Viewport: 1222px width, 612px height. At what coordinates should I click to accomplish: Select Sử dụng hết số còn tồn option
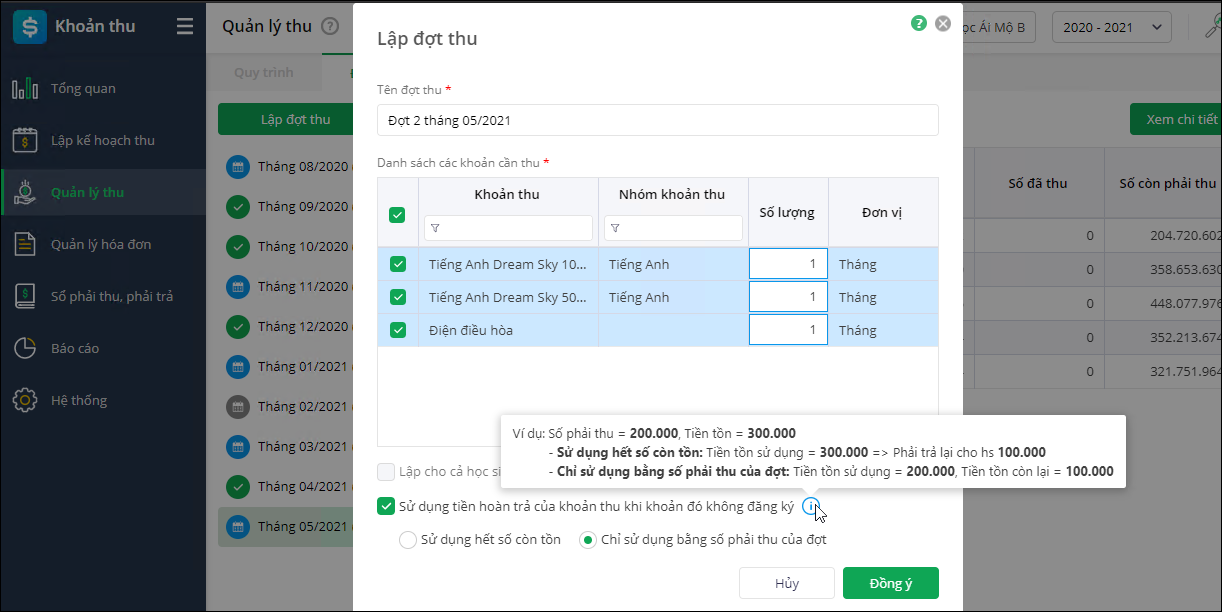click(x=408, y=540)
